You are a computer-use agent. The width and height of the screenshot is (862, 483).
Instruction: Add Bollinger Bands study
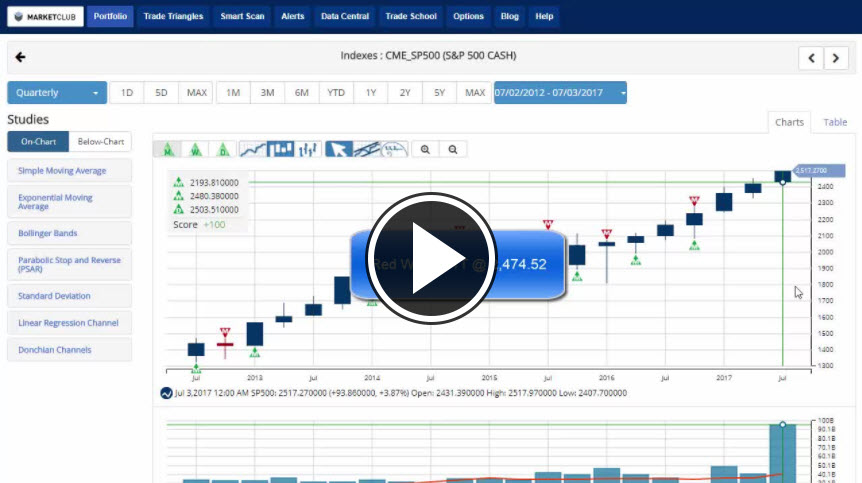pos(70,234)
